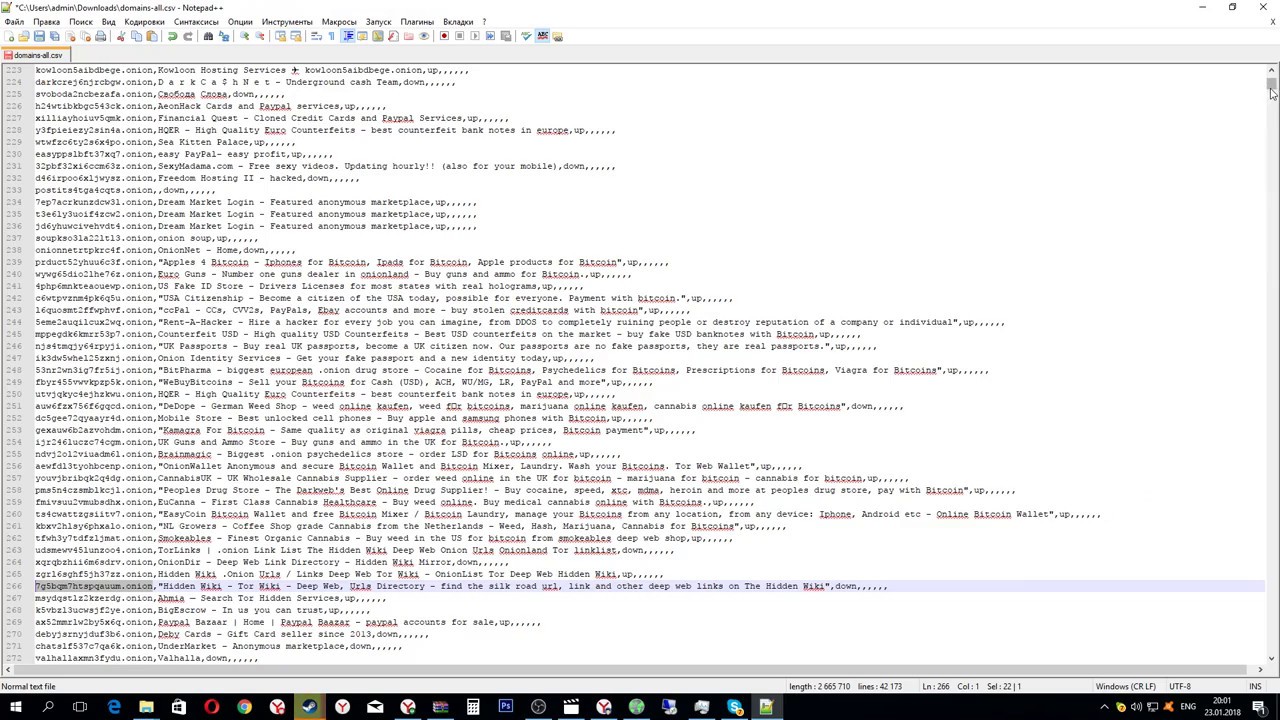The image size is (1280, 720).
Task: Open the Файл menu
Action: coord(14,22)
